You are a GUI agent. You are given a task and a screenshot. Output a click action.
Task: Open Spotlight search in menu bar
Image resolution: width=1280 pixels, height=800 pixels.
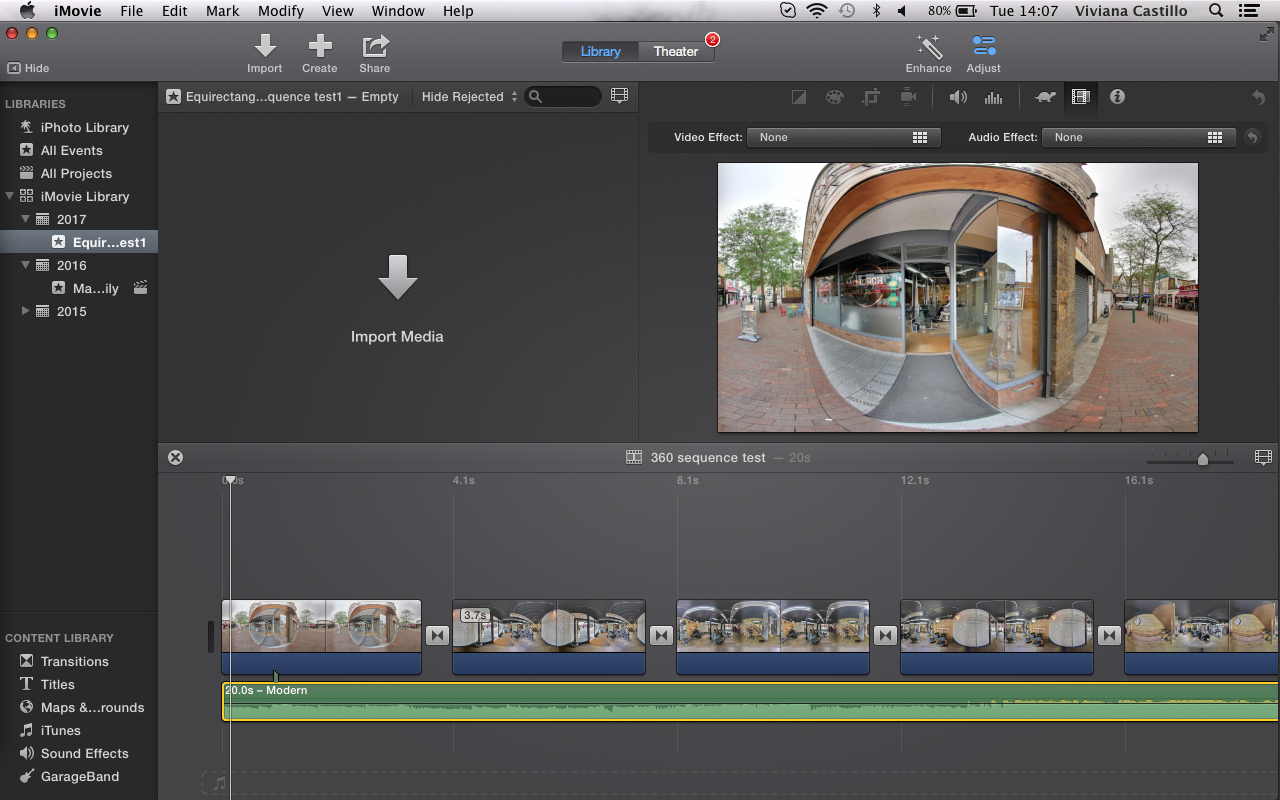1216,11
